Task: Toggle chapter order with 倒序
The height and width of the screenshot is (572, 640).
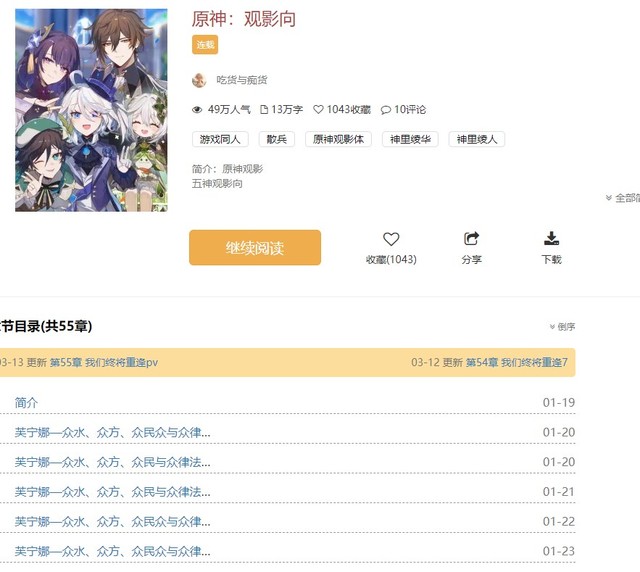Action: tap(562, 327)
